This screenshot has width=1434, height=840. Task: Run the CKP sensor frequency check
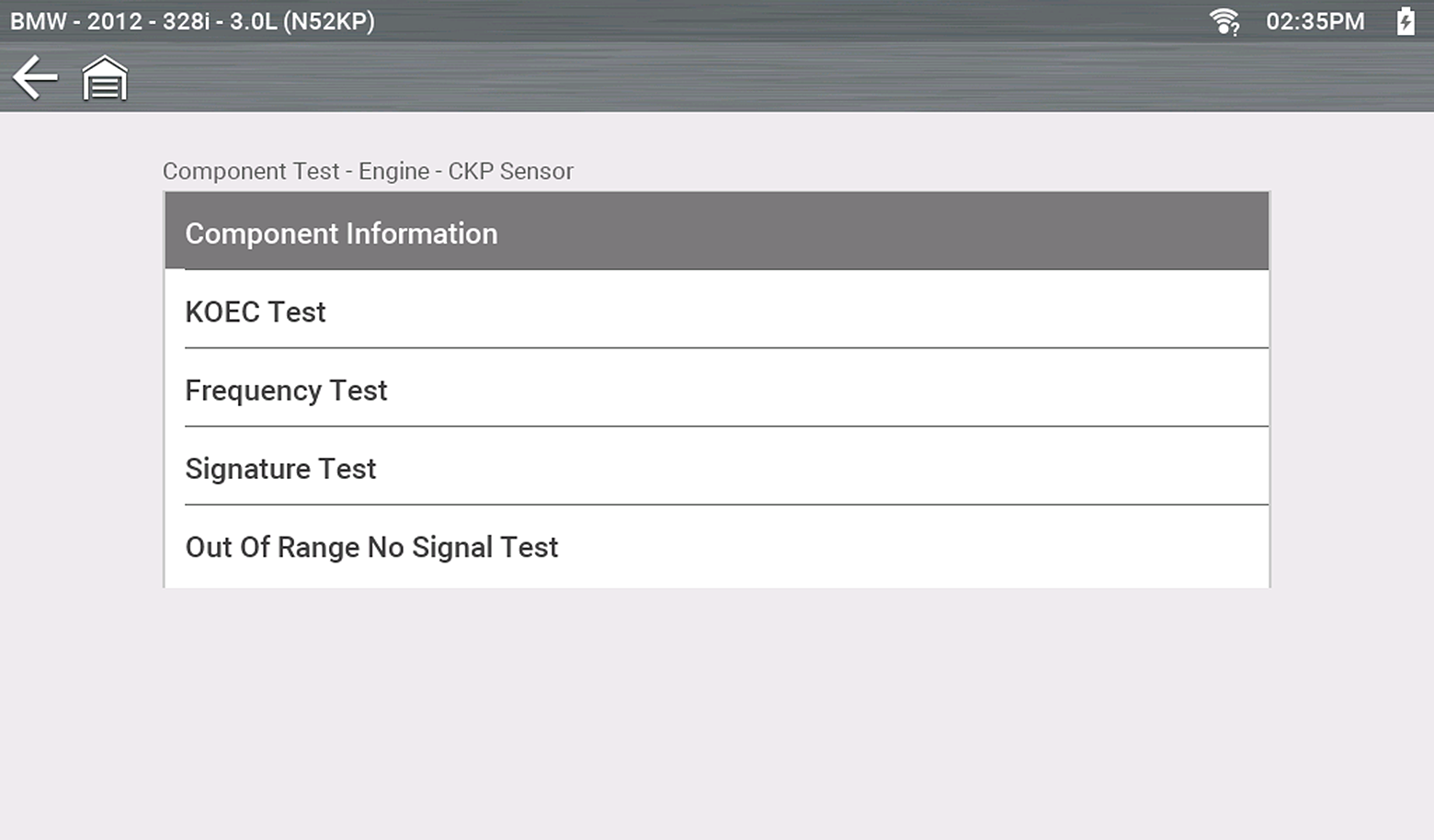[716, 391]
